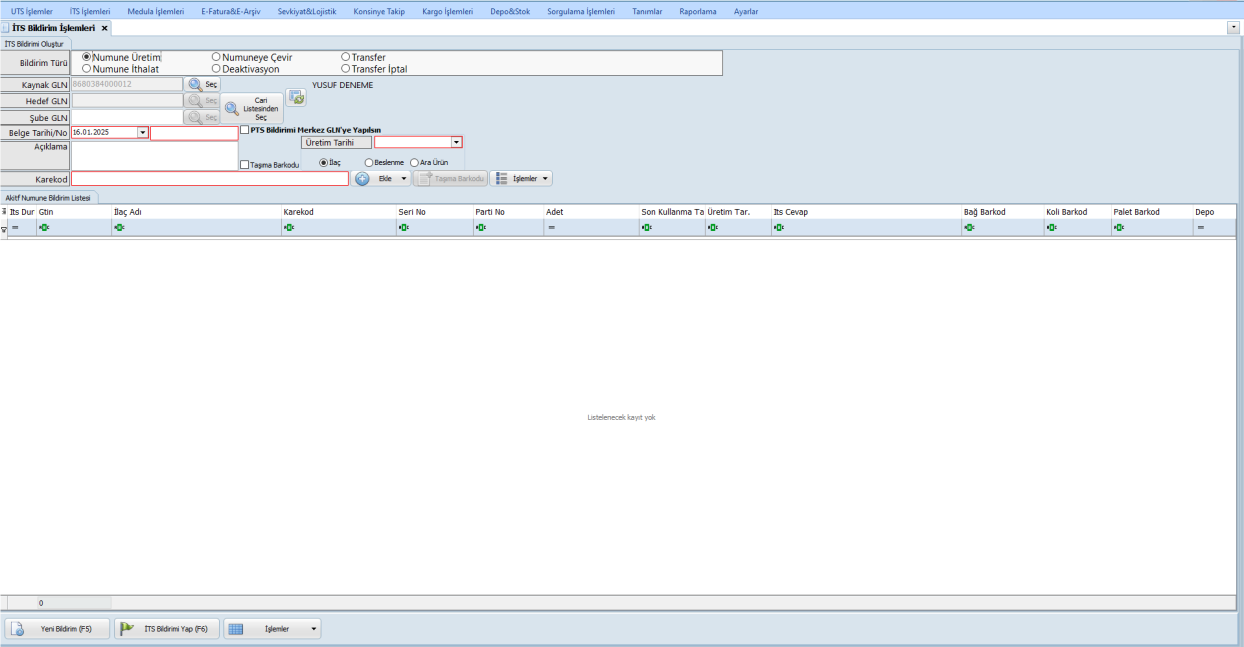Expand the Üretim Tarihi date picker
The image size is (1244, 647).
456,143
